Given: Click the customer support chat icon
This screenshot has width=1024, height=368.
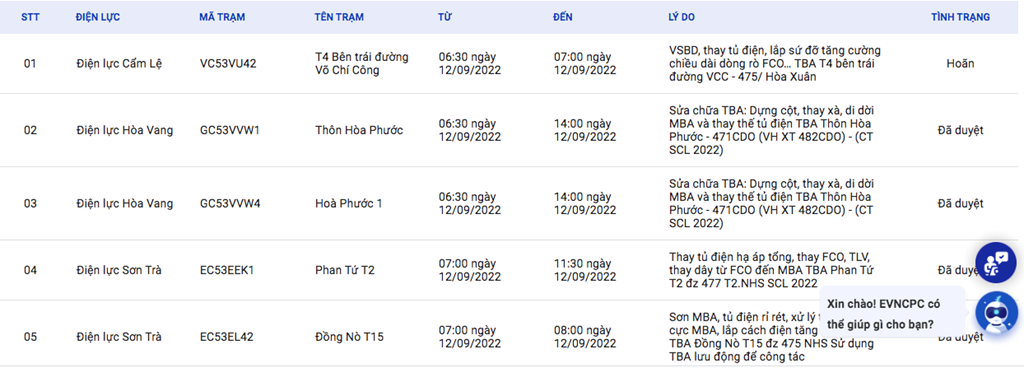Looking at the screenshot, I should coord(996,262).
